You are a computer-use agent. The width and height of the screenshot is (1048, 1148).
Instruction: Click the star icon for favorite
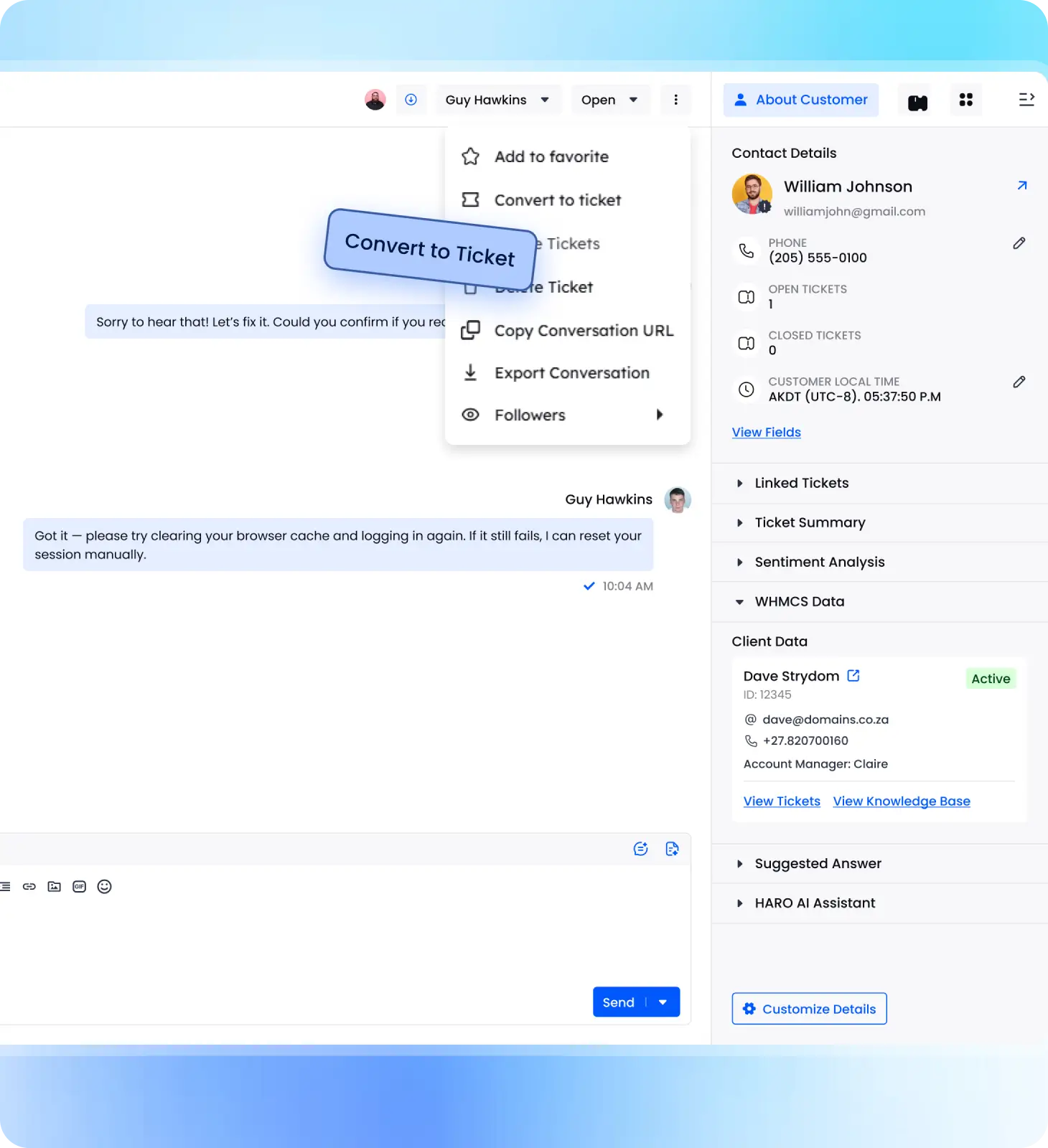click(470, 156)
